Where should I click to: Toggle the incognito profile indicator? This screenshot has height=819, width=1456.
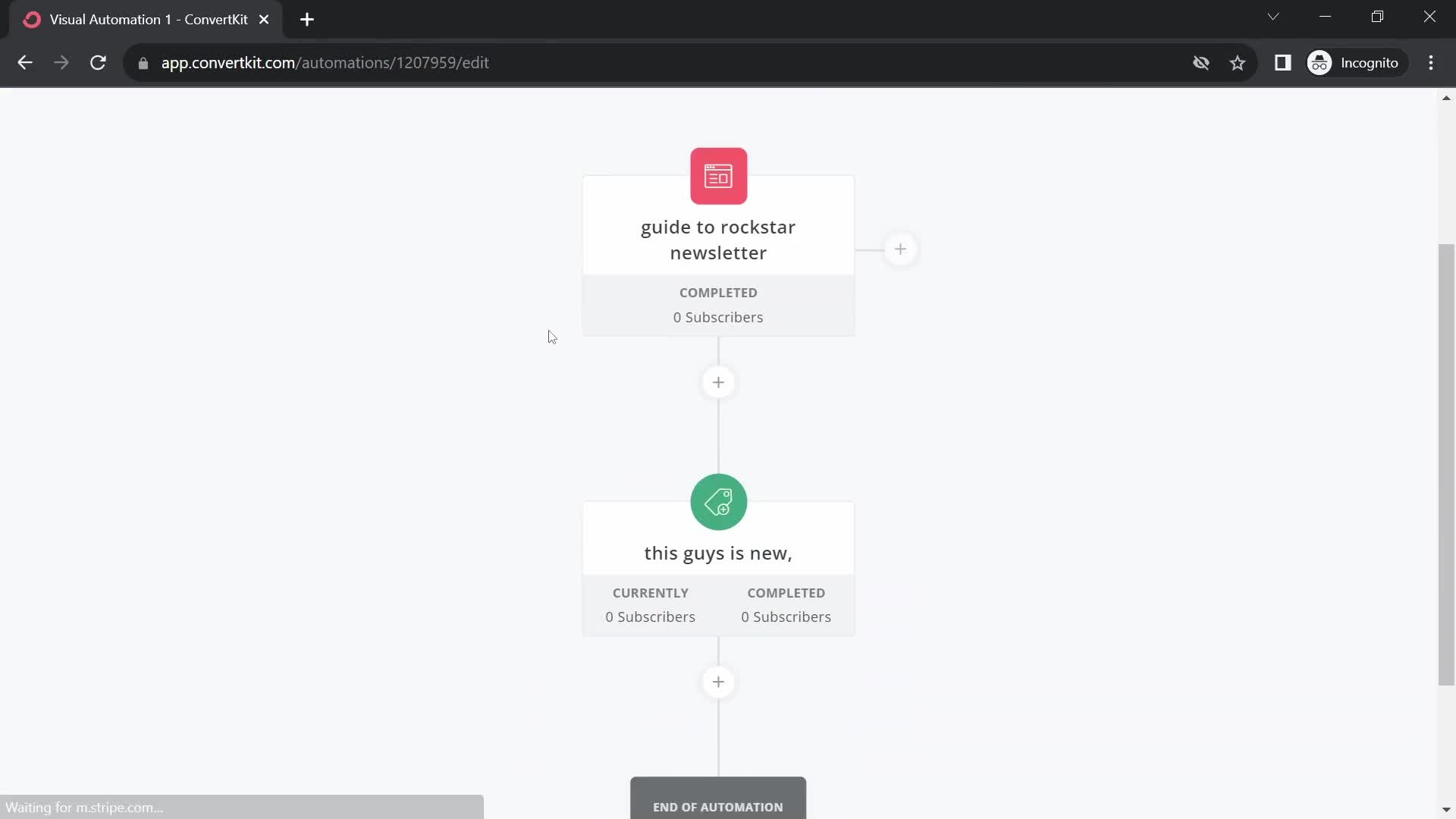[x=1356, y=62]
